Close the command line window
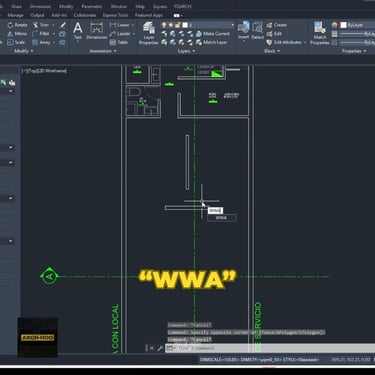 point(152,348)
